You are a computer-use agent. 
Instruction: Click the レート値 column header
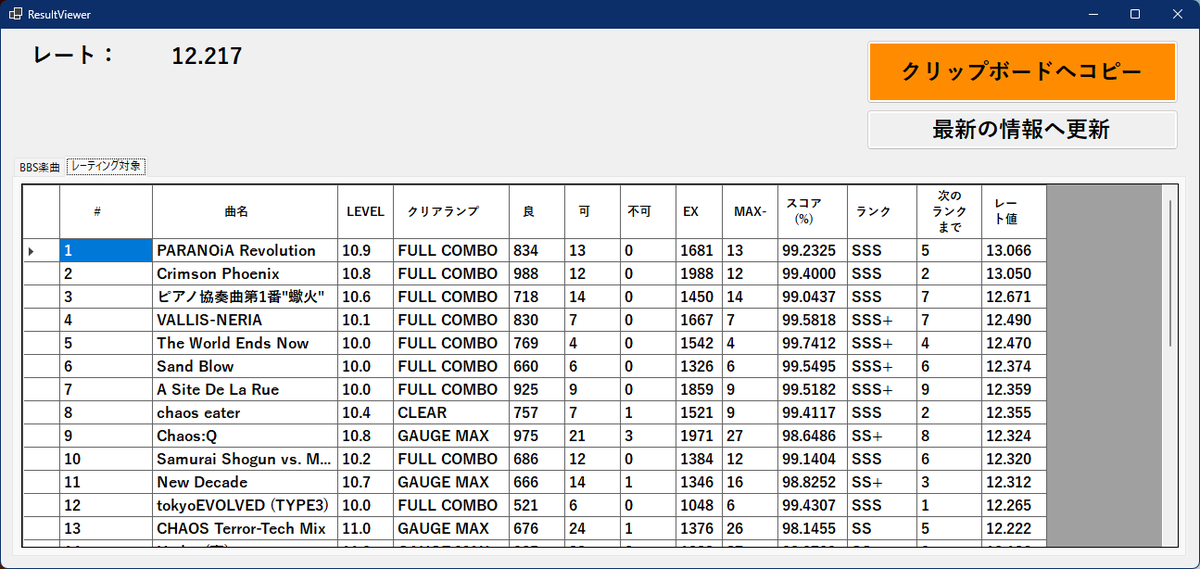point(1013,212)
